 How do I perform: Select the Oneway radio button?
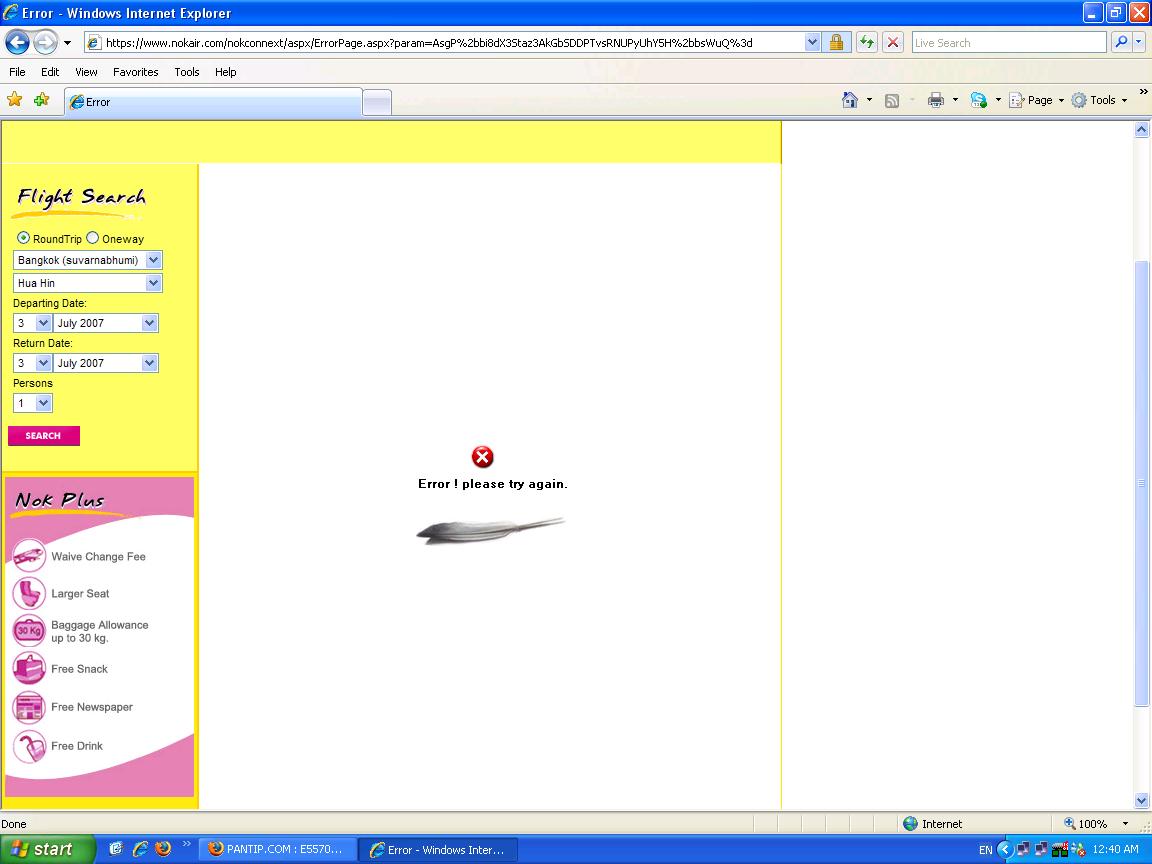(x=93, y=238)
